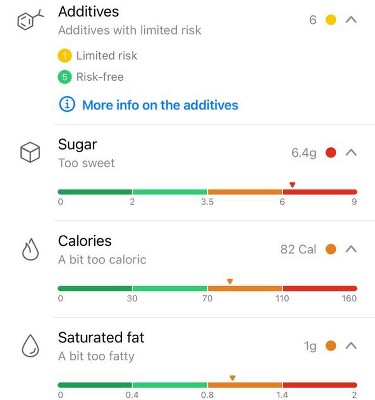Open More info on the additives
375x400 pixels.
pyautogui.click(x=160, y=105)
